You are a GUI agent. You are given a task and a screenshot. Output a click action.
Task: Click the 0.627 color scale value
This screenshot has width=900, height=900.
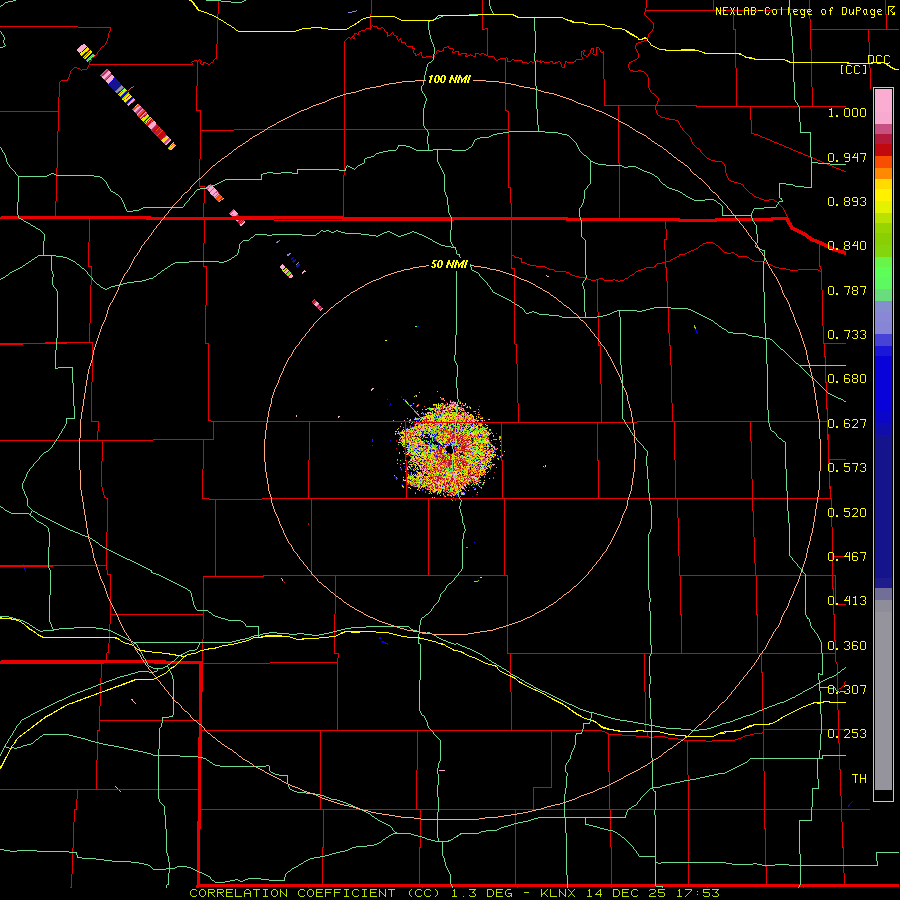(x=847, y=424)
